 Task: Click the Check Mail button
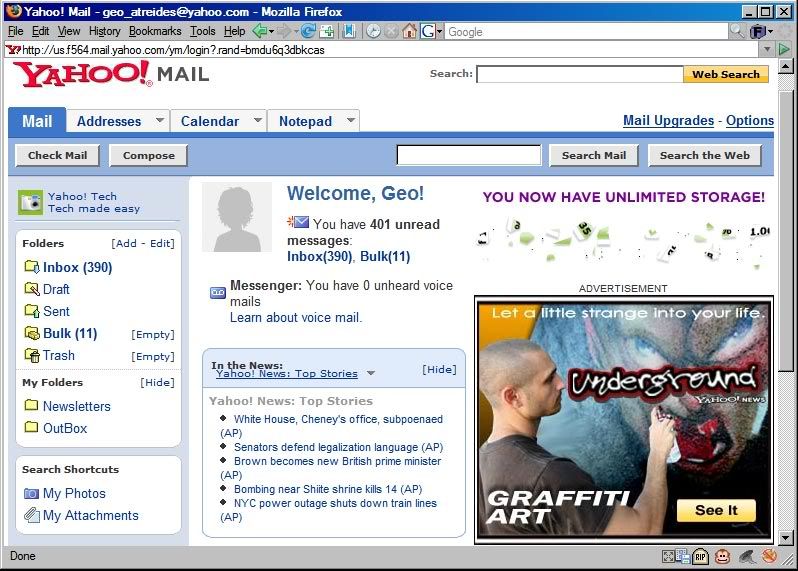(x=58, y=155)
